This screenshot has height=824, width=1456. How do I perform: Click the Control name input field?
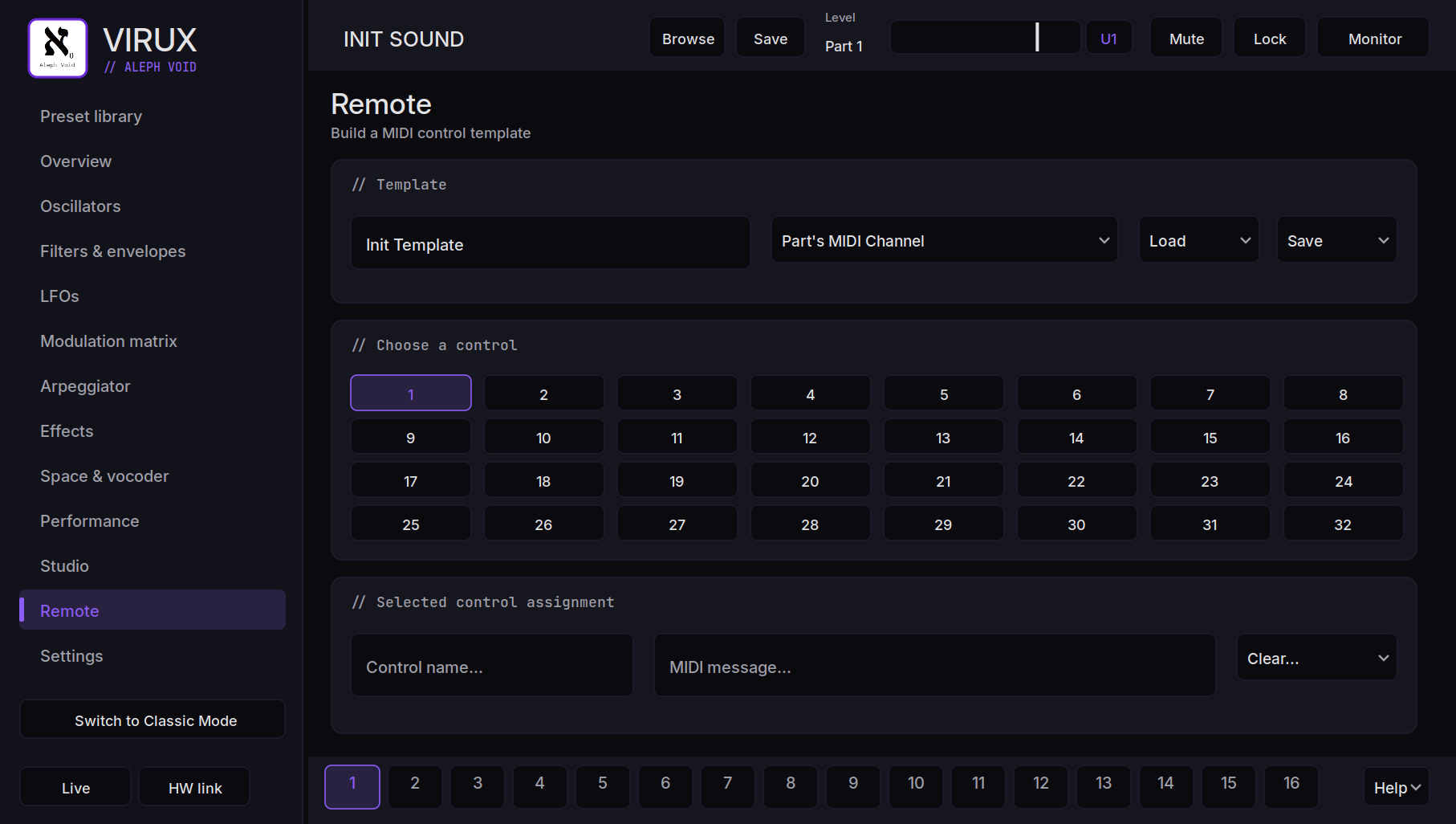pyautogui.click(x=492, y=666)
